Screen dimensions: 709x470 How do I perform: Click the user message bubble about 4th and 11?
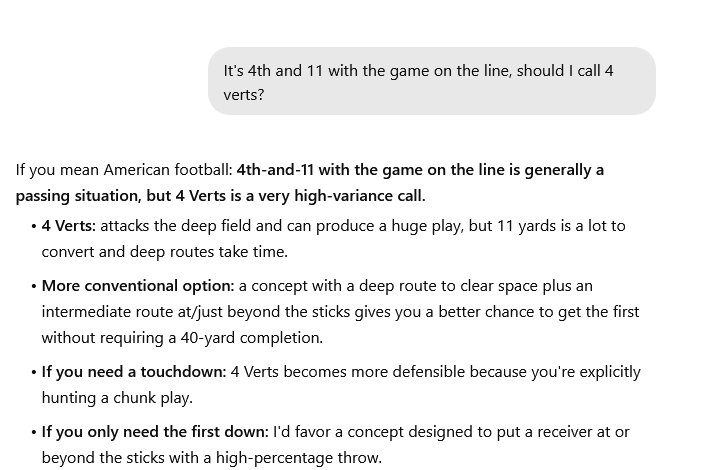[432, 81]
